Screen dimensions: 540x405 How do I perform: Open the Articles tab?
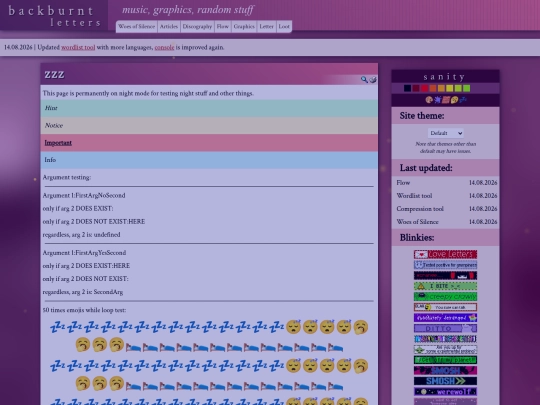coord(169,27)
